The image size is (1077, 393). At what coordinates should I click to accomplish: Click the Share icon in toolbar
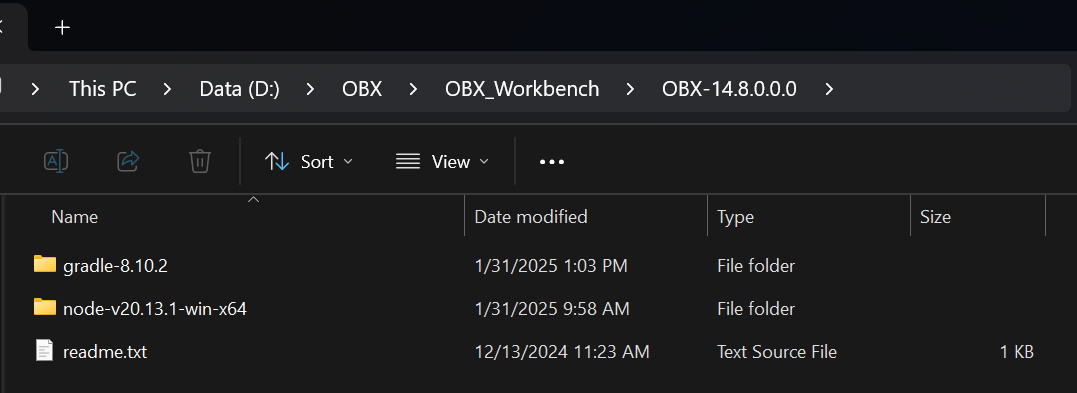tap(128, 161)
